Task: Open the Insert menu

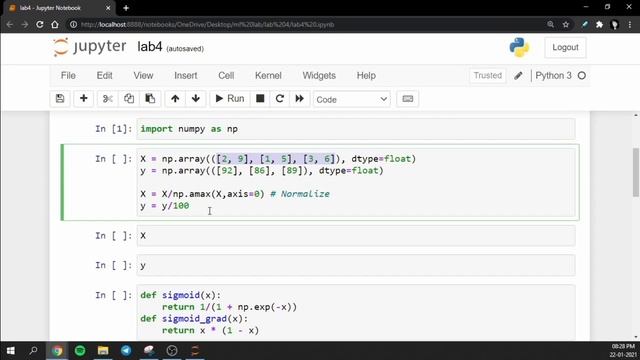Action: (186, 76)
